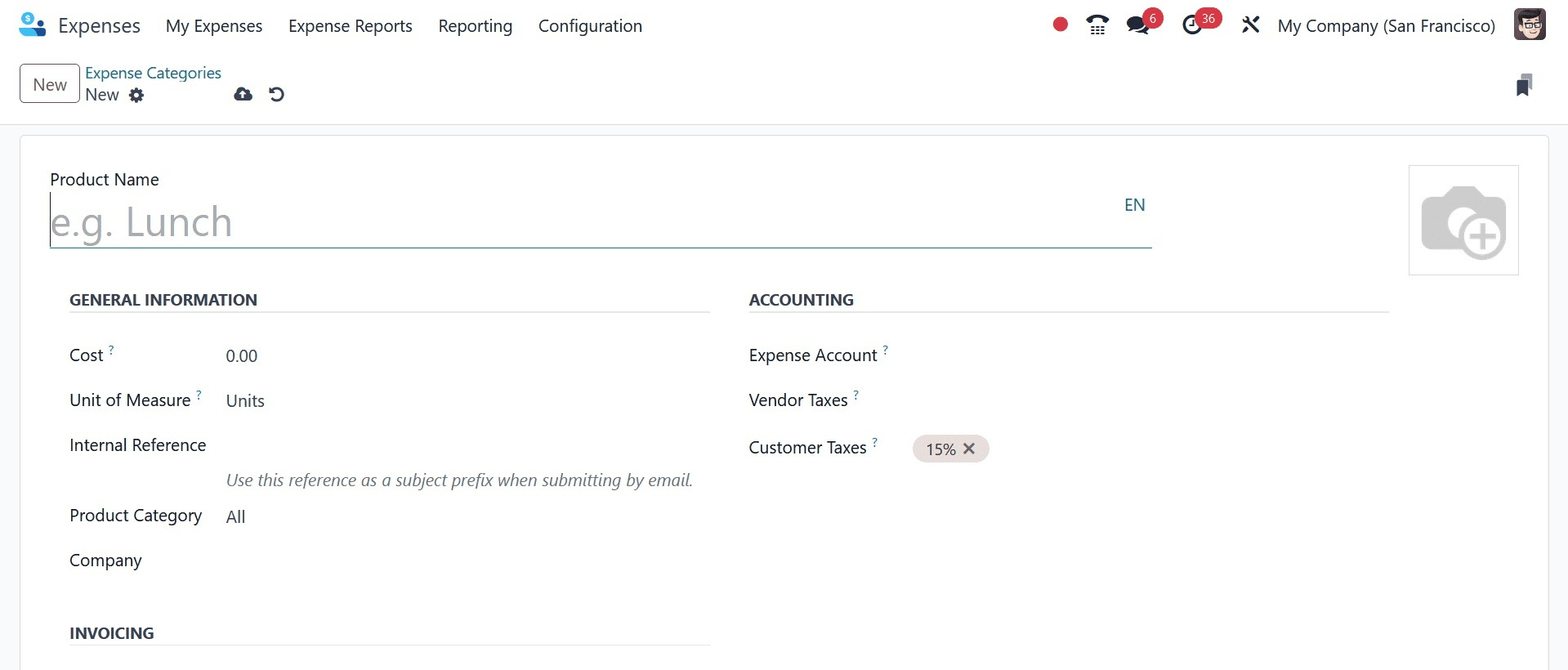Click the Cost help question mark
1568x670 pixels.
[x=111, y=350]
